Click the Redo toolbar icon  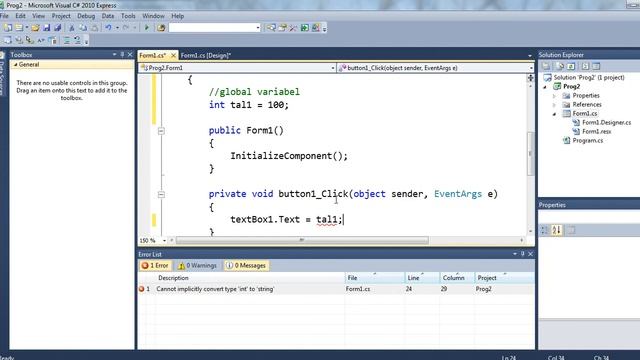coord(126,28)
